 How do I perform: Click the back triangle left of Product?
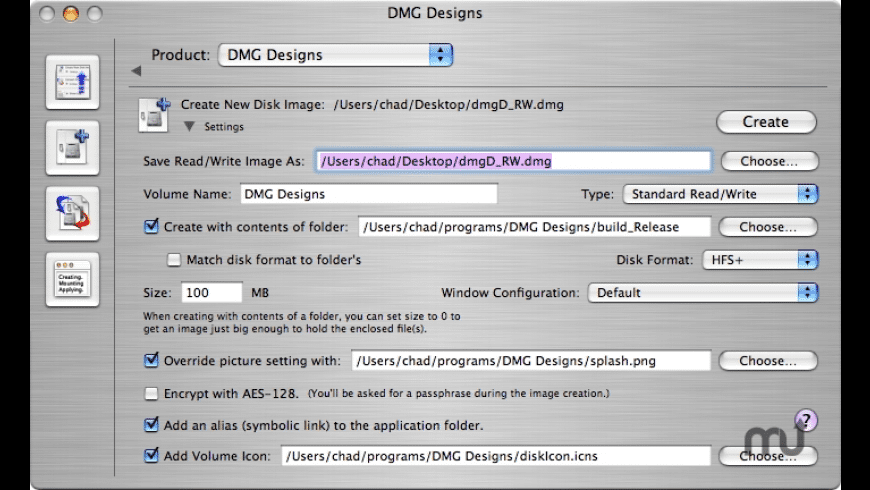136,70
